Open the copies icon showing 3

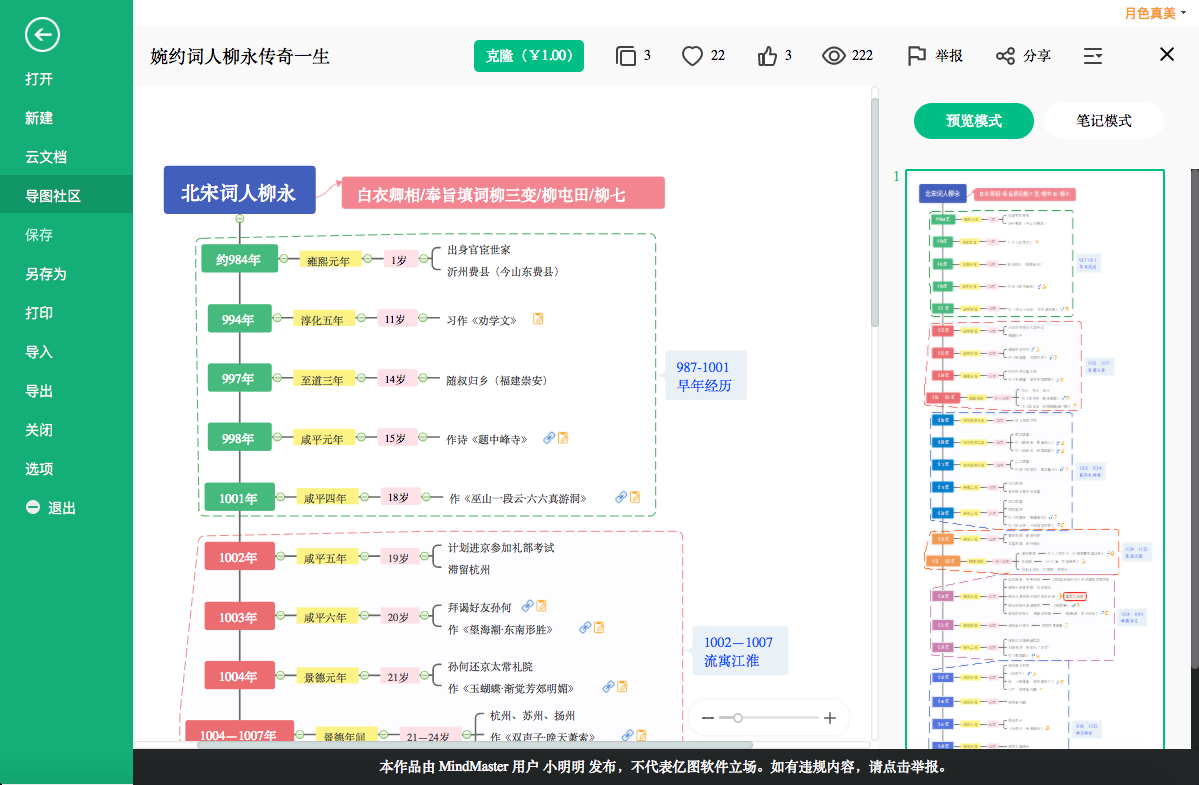pos(625,56)
